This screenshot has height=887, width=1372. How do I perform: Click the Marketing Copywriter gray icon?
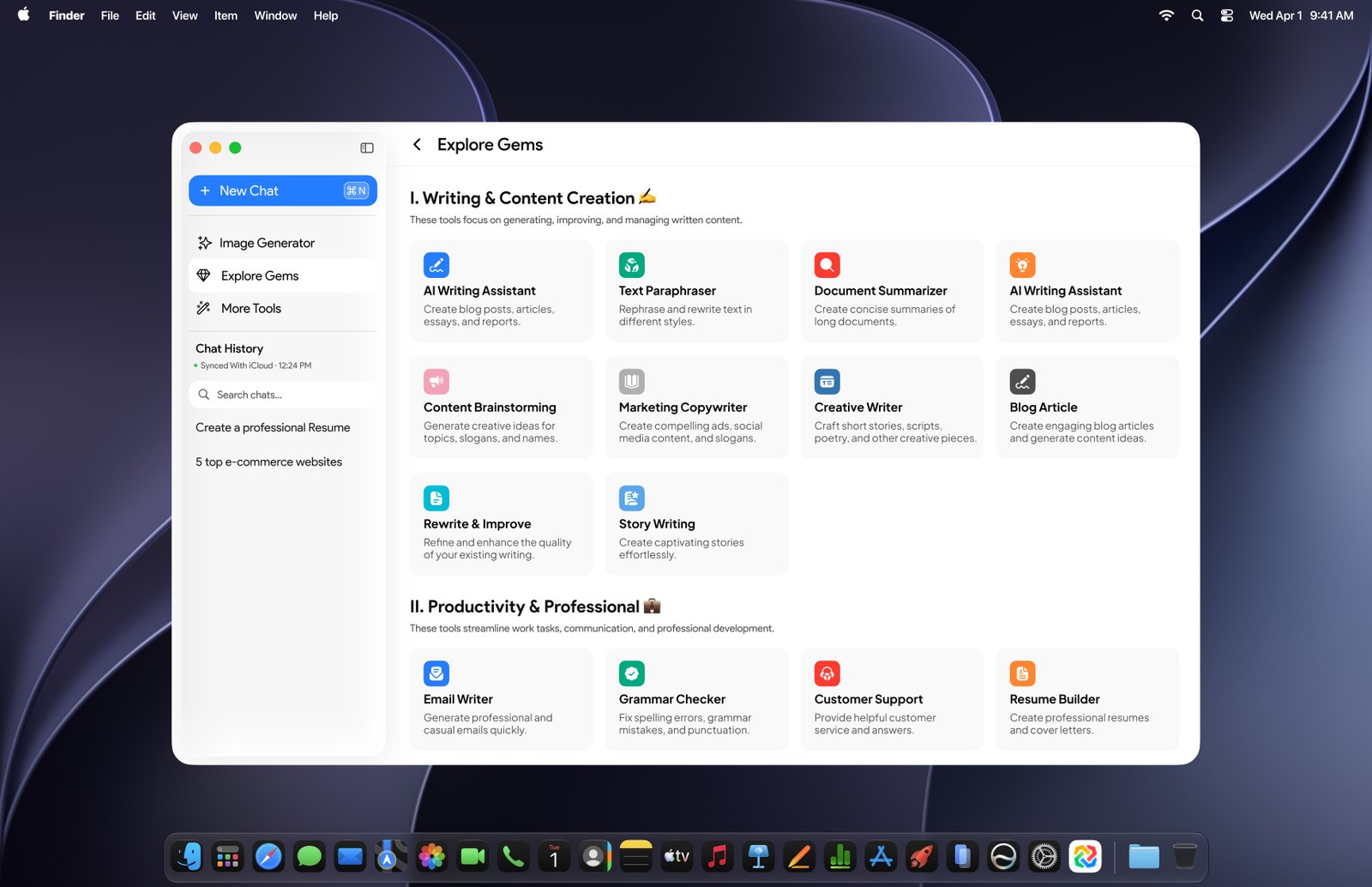(632, 382)
